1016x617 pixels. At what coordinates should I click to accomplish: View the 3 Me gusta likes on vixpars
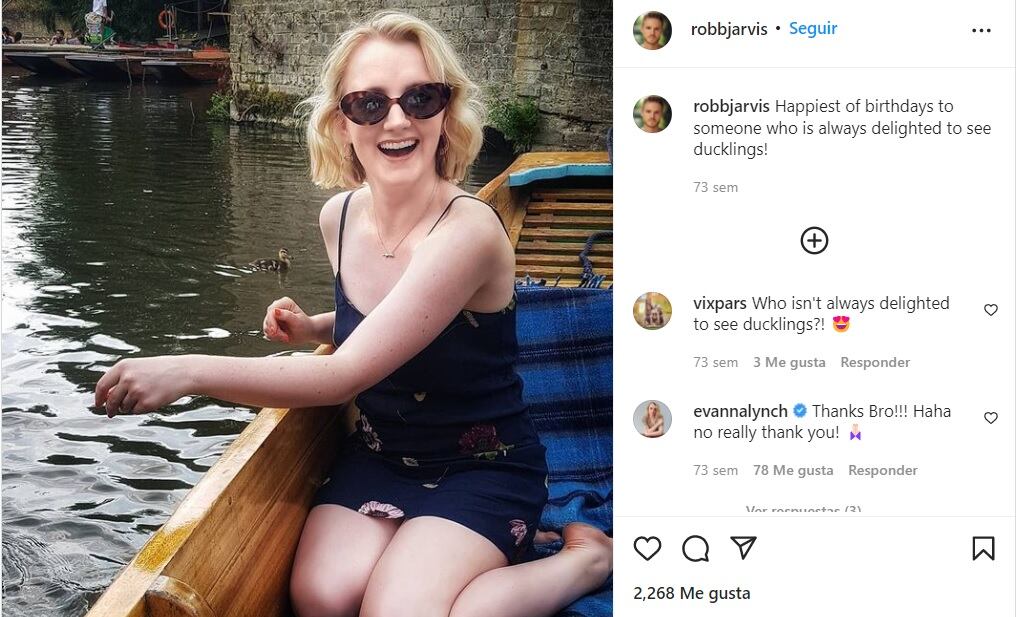tap(789, 362)
